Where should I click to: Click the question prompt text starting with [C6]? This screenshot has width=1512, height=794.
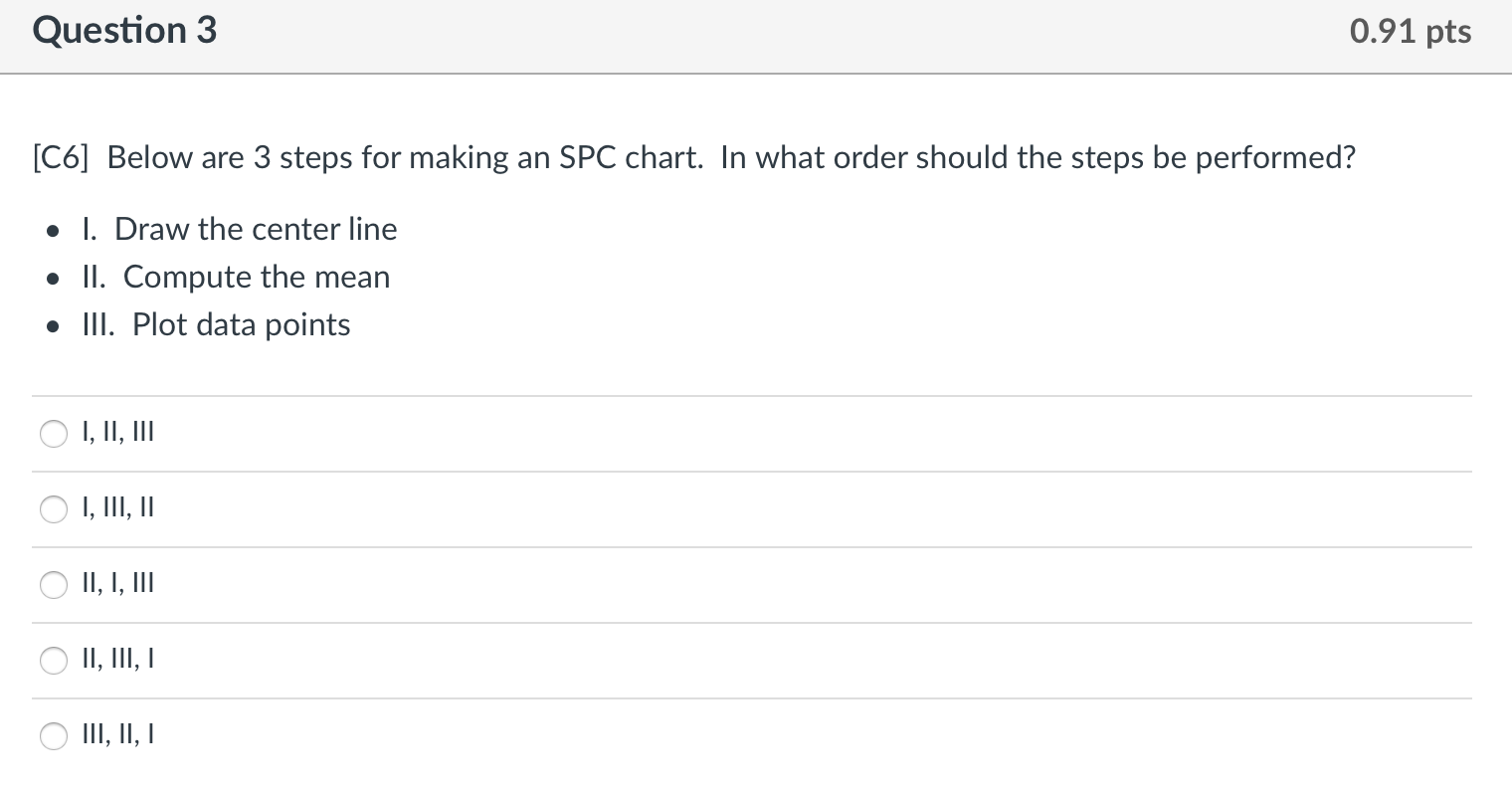tap(693, 157)
